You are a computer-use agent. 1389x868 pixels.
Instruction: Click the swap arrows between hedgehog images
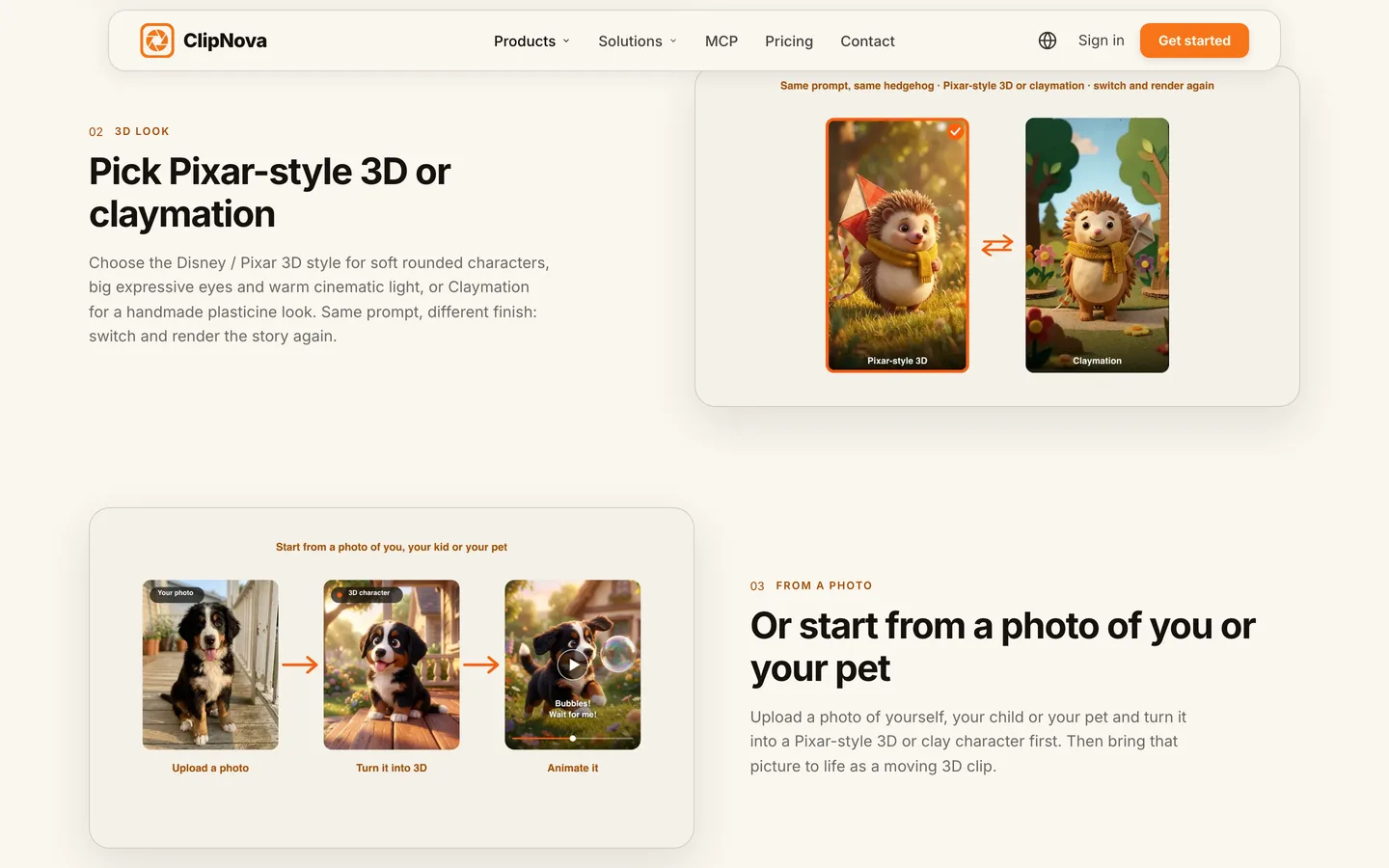pos(997,245)
